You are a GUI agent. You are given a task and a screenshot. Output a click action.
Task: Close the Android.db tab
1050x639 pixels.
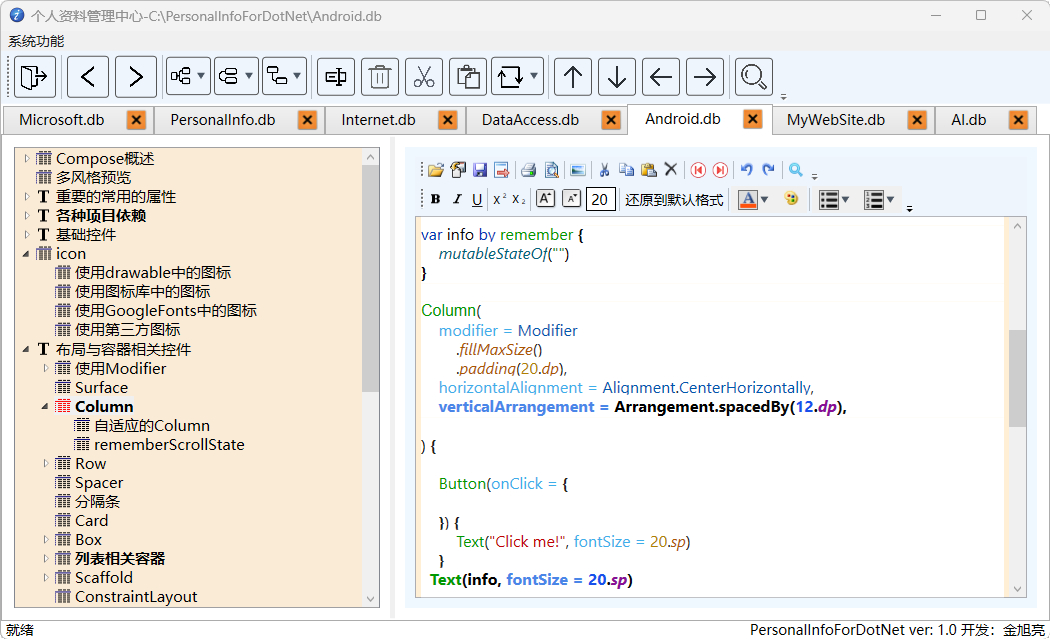click(x=753, y=119)
